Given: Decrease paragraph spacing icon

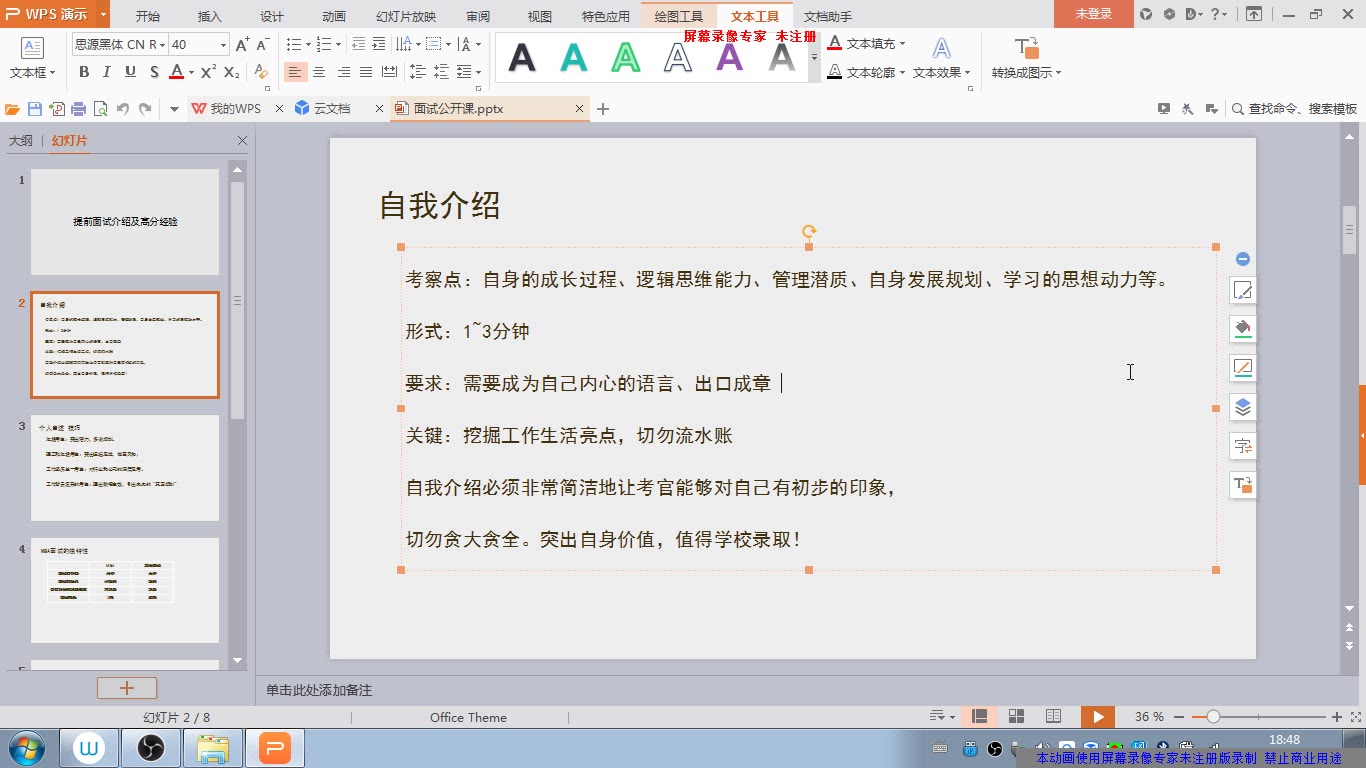Looking at the screenshot, I should click(441, 72).
